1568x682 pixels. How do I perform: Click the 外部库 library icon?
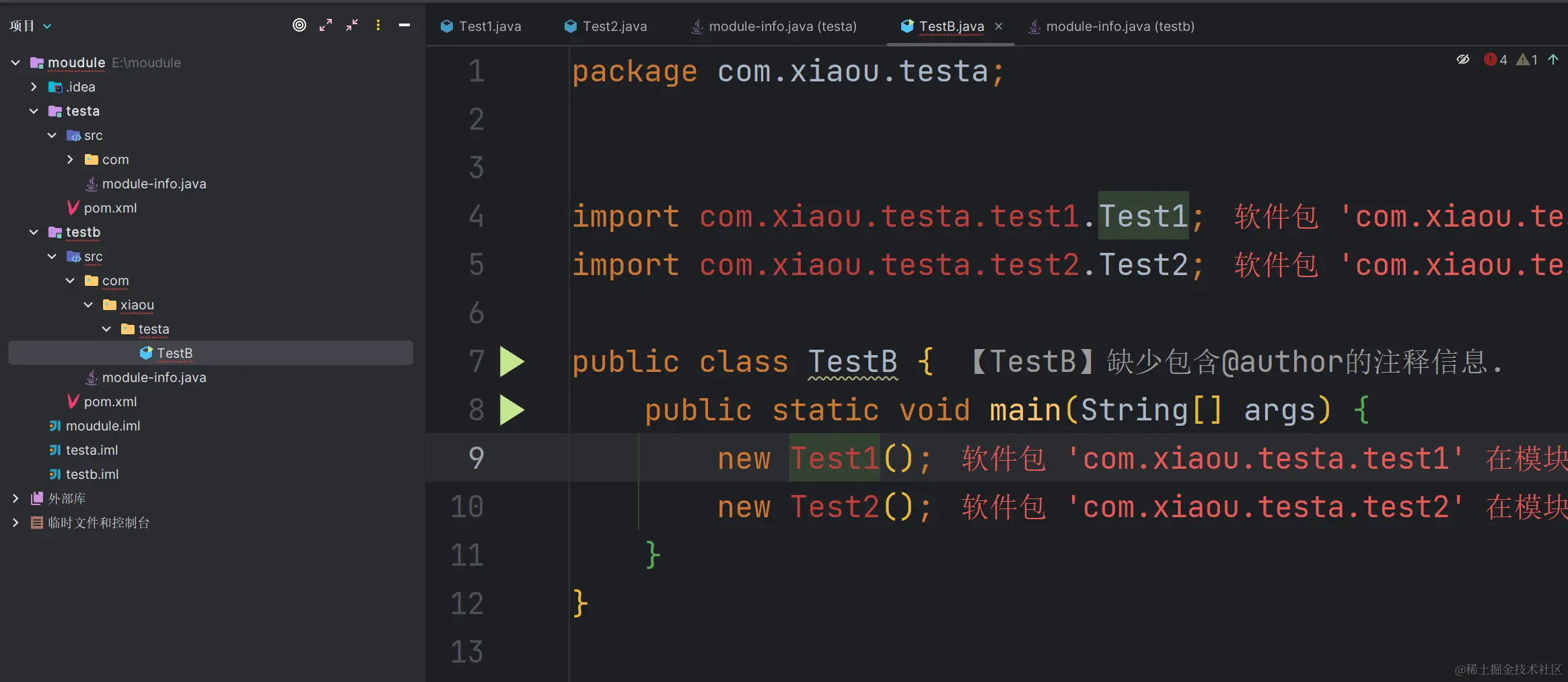coord(37,498)
